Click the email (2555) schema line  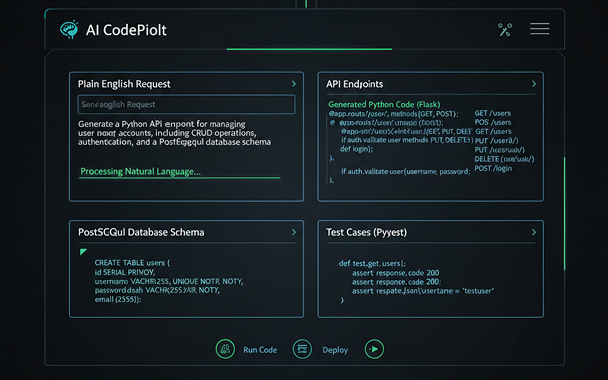pyautogui.click(x=118, y=299)
